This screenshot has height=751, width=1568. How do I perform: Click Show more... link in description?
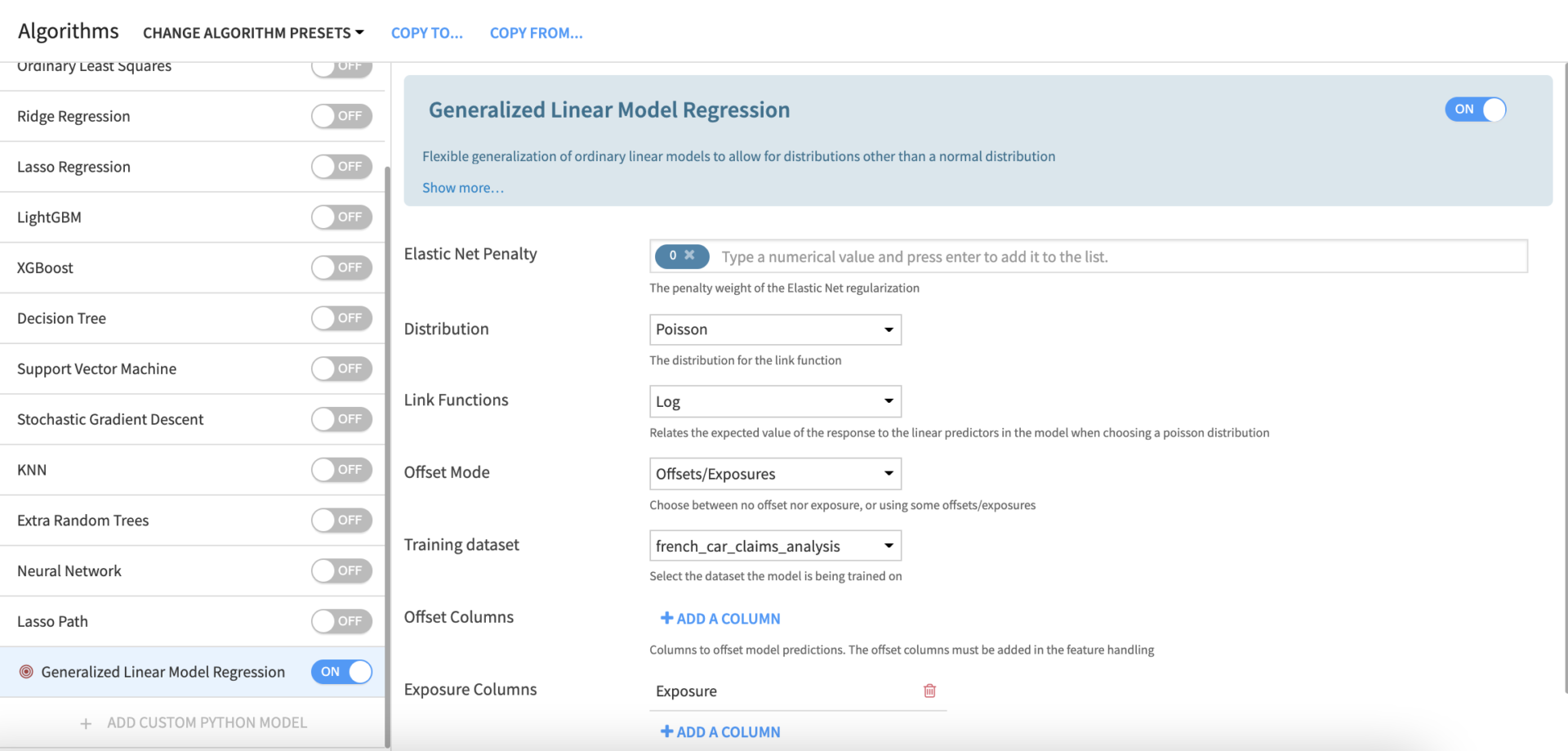pos(463,188)
